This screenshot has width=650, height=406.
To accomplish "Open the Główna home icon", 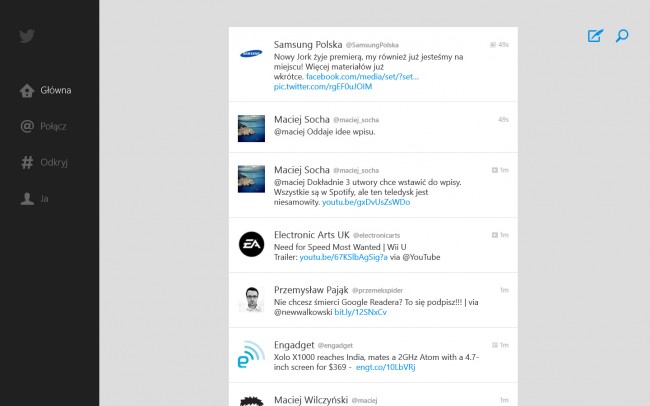I will point(27,90).
